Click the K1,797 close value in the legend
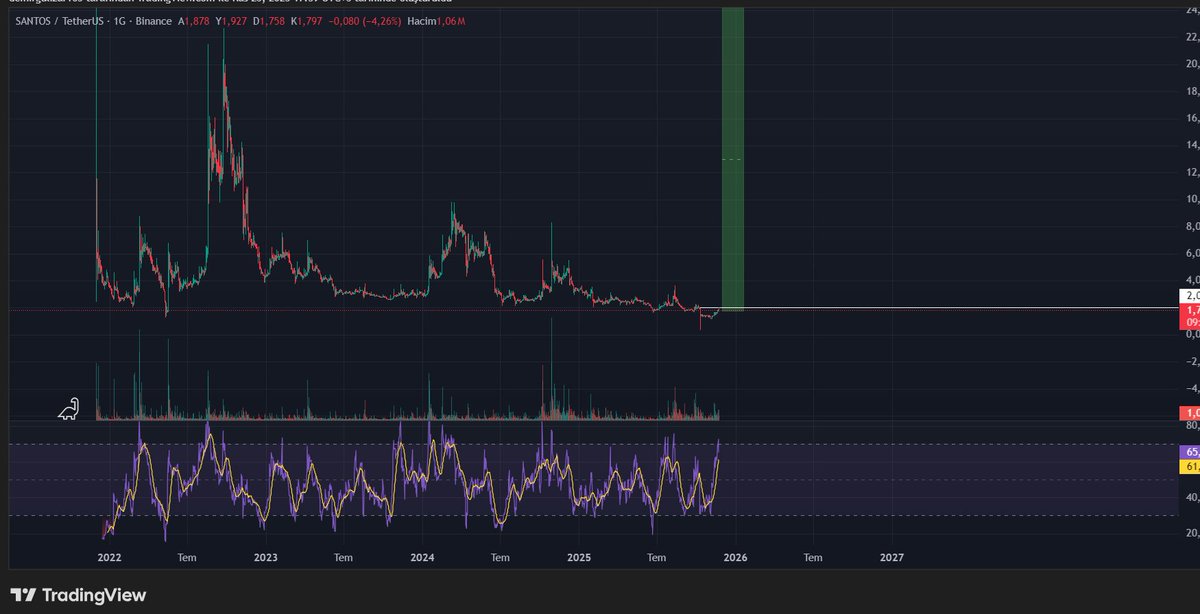 [305, 21]
